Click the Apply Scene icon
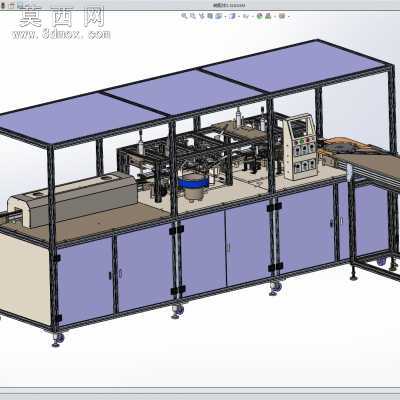The width and height of the screenshot is (400, 400). pyautogui.click(x=267, y=16)
